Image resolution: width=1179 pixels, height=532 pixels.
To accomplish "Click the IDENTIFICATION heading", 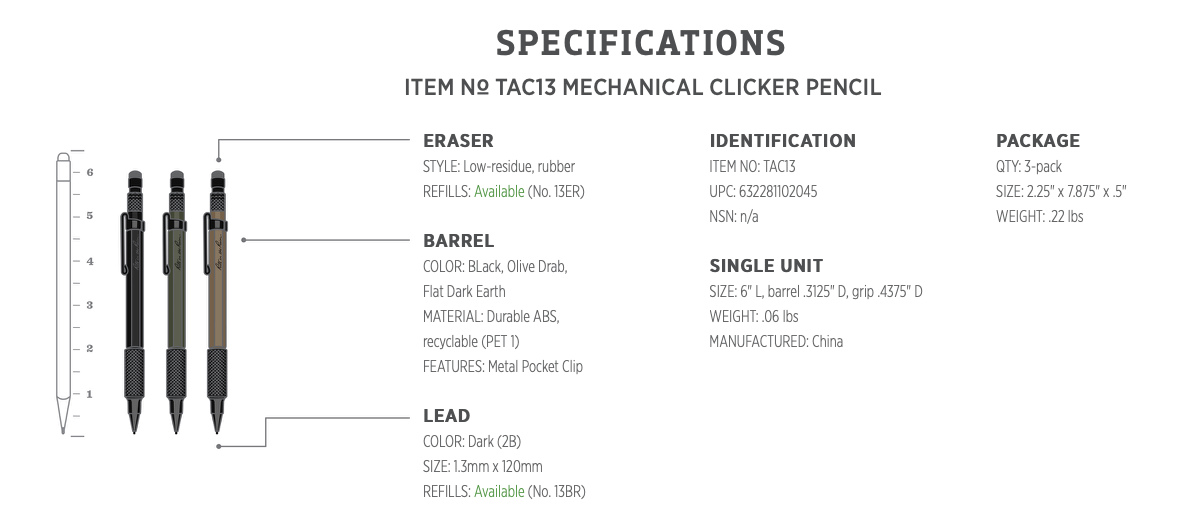I will click(782, 141).
